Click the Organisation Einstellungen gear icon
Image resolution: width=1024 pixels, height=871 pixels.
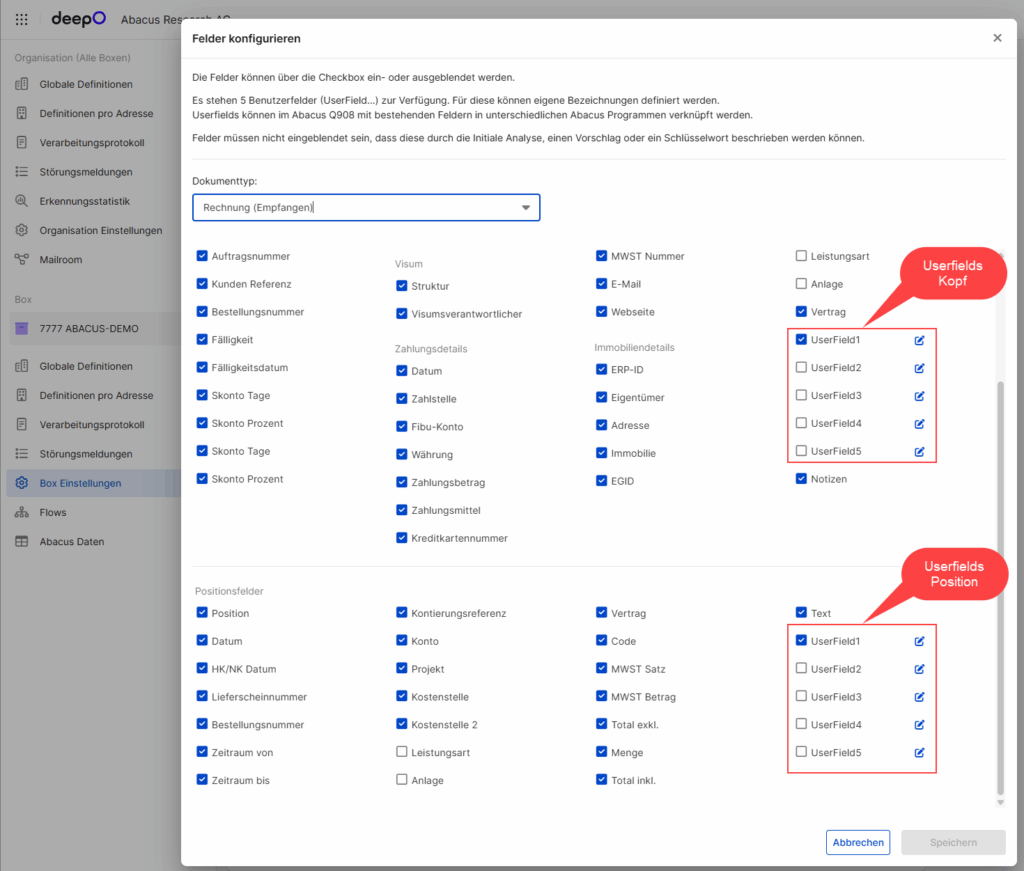pyautogui.click(x=22, y=230)
